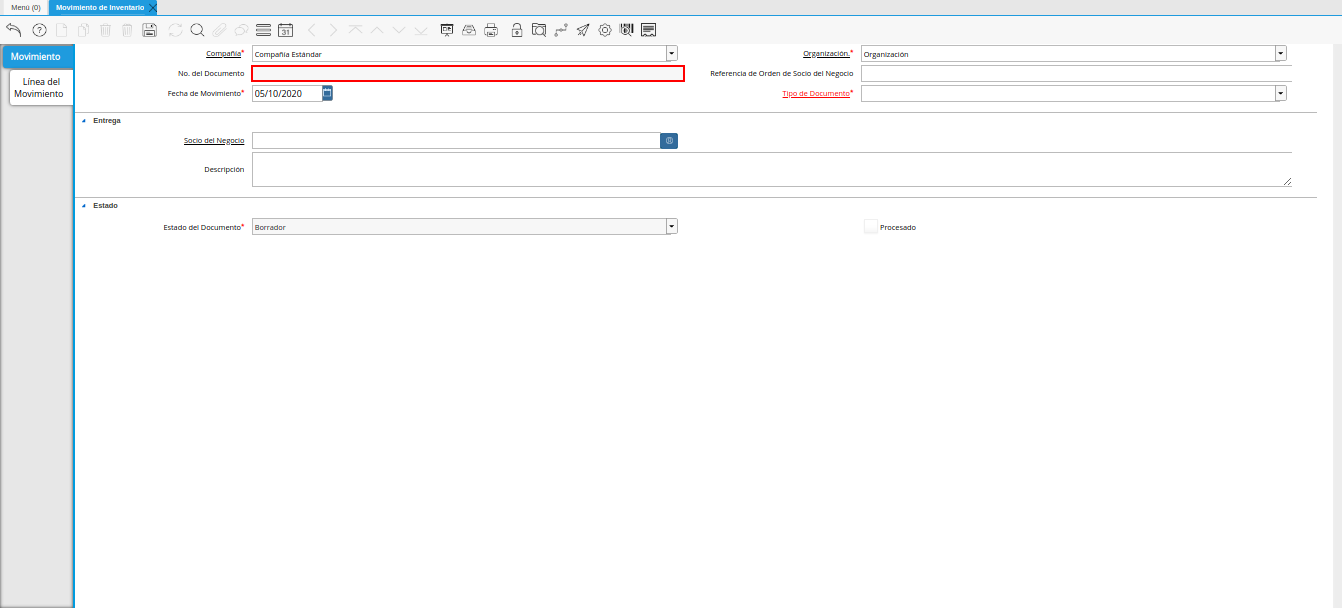
Task: Select the Movimiento side tab
Action: click(36, 57)
